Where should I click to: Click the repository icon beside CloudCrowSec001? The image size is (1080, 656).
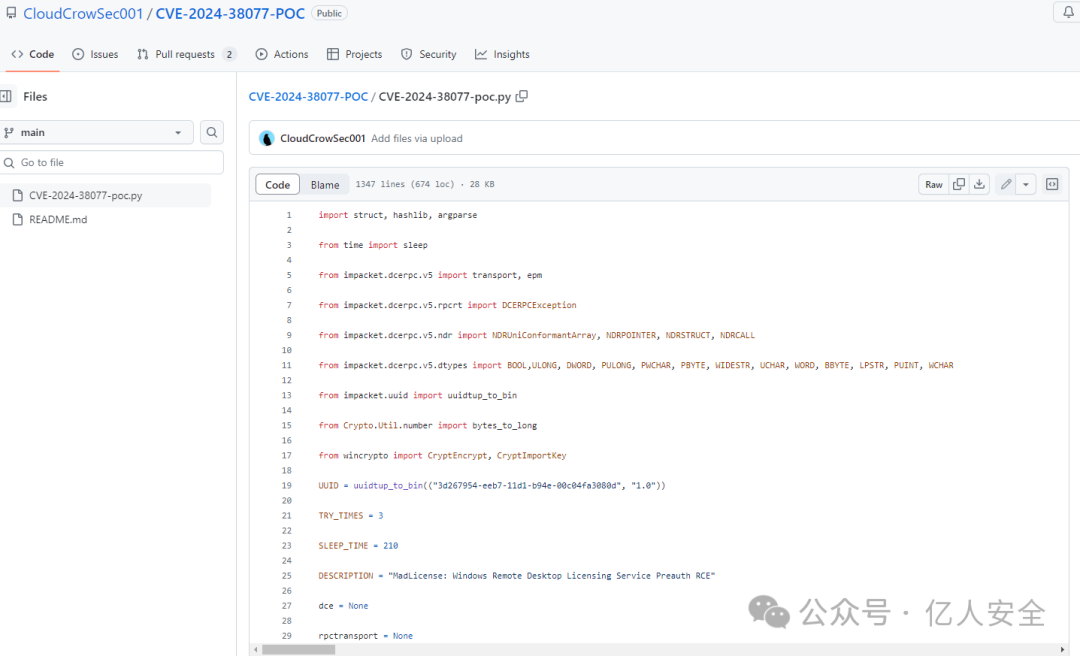11,13
